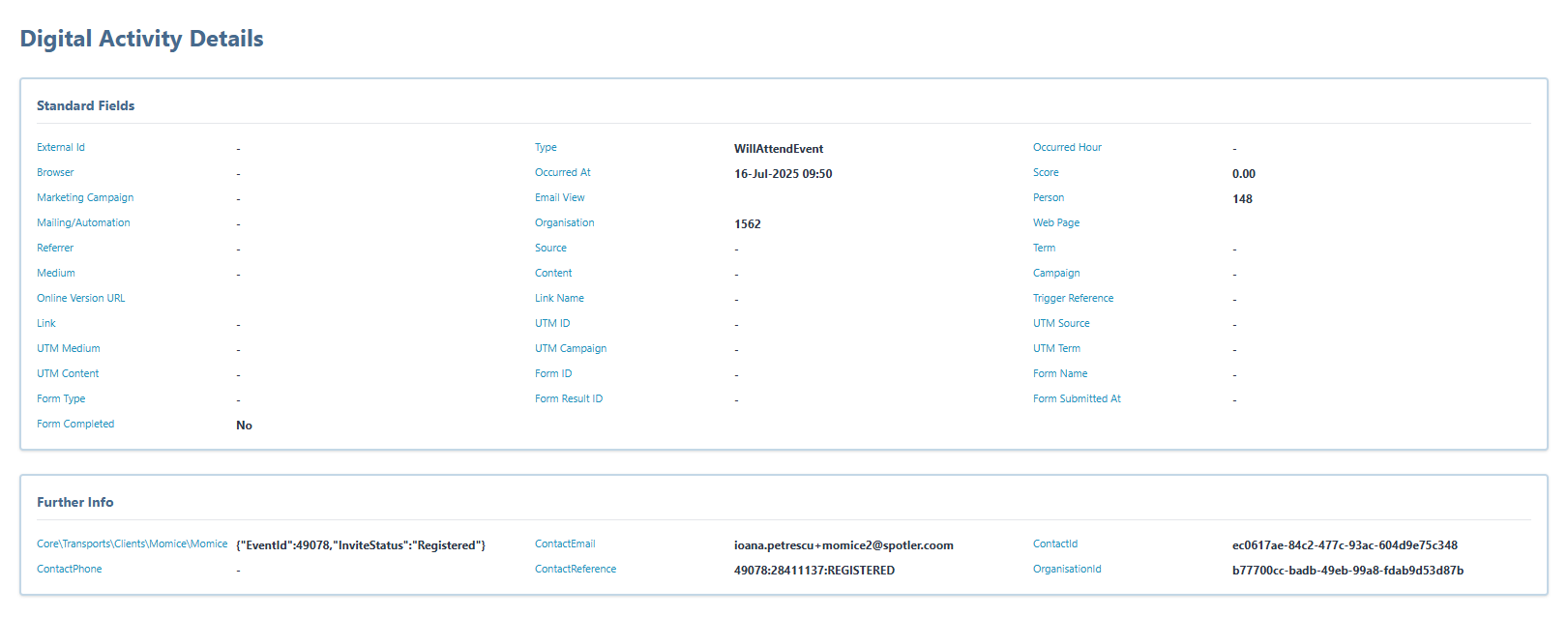The height and width of the screenshot is (617, 1568).
Task: Click the Form ID label
Action: [x=553, y=373]
